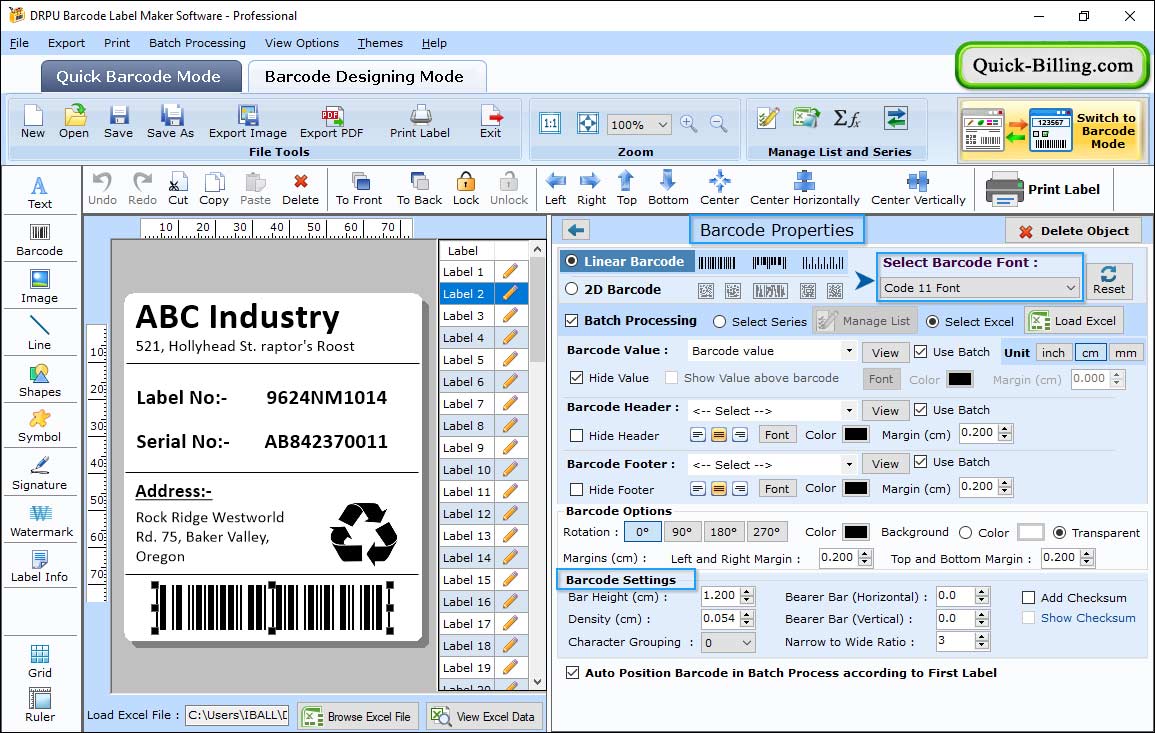Toggle the Grid display
The image size is (1155, 733).
pos(40,661)
